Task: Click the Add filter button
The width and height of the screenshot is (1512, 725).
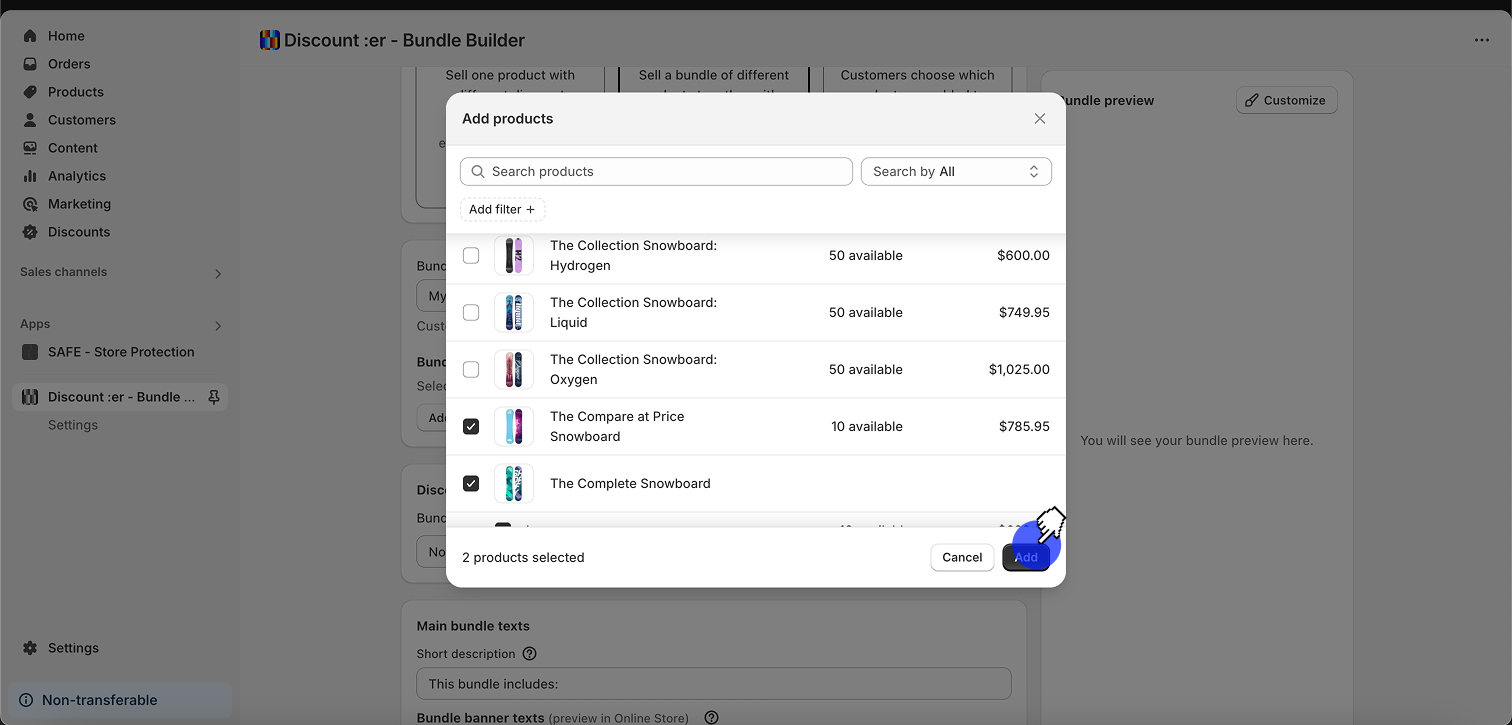Action: coord(502,210)
